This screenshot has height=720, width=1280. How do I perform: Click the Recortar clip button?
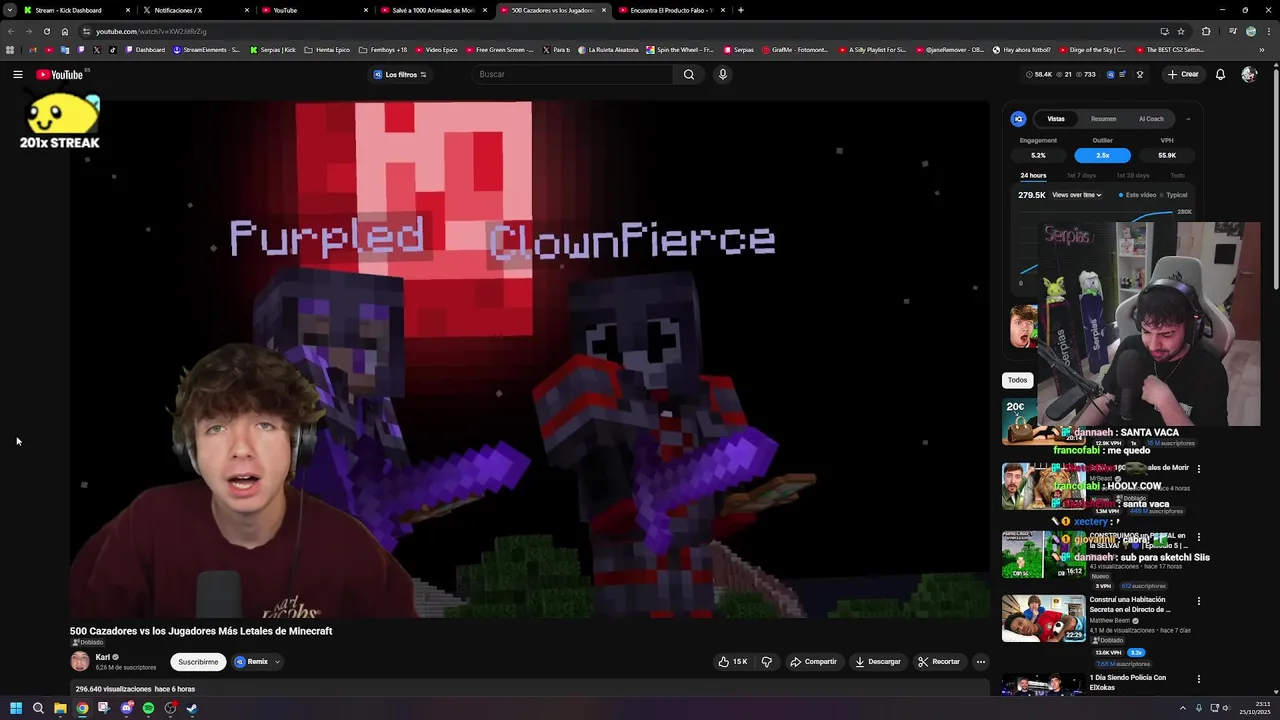pos(939,662)
